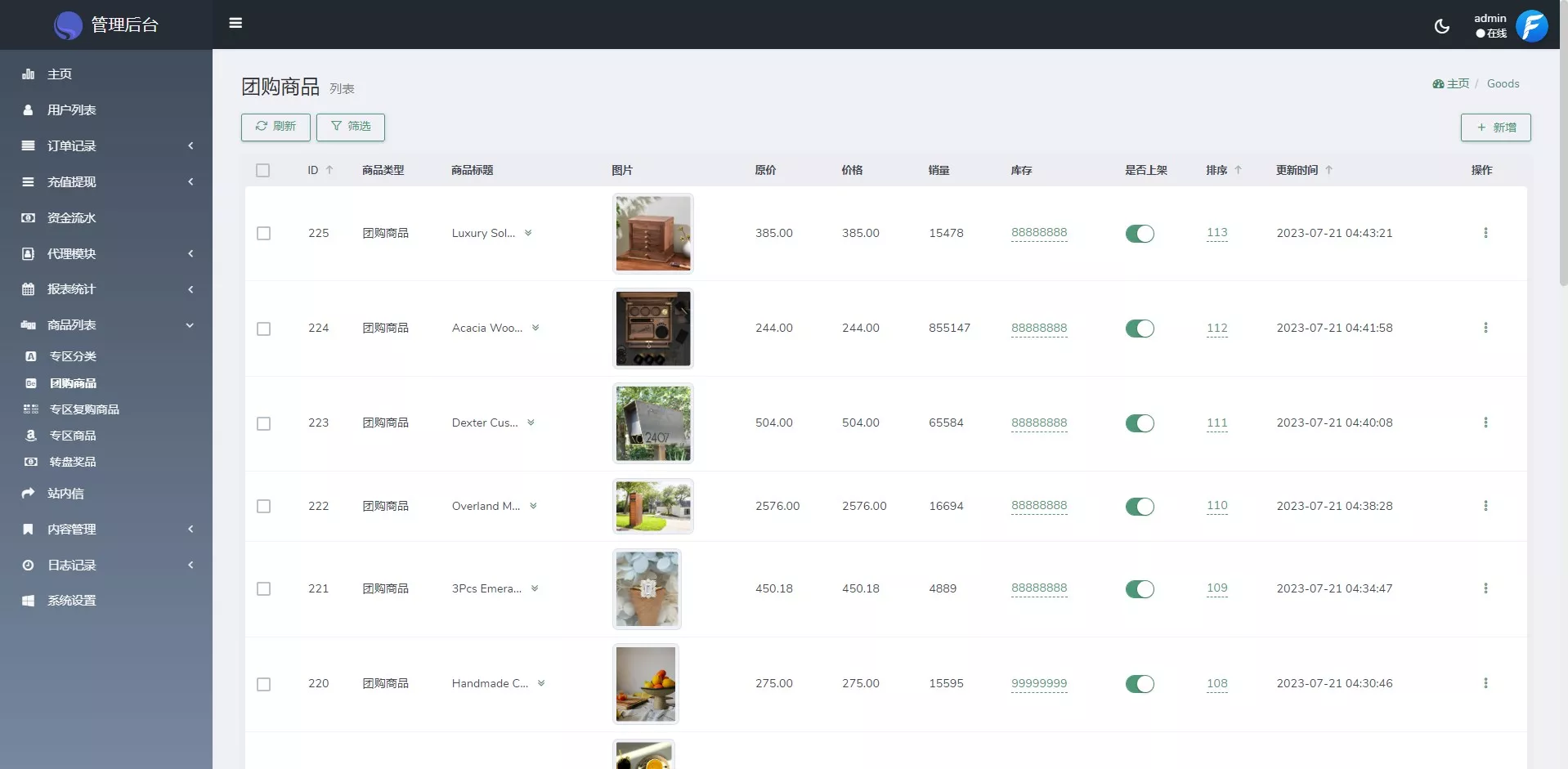Expand full title of Luxury Sol... product
1568x769 pixels.
528,233
